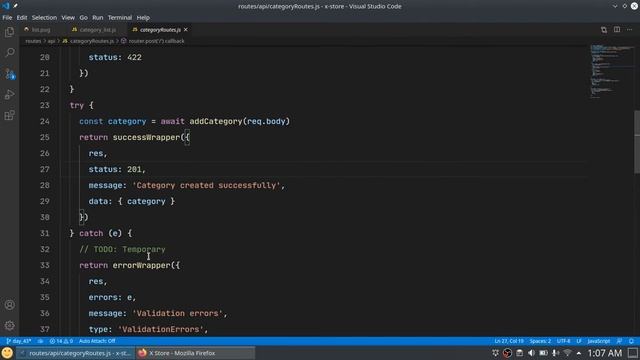Open the Accounts menu icon
This screenshot has height=360, width=640.
[x=9, y=305]
